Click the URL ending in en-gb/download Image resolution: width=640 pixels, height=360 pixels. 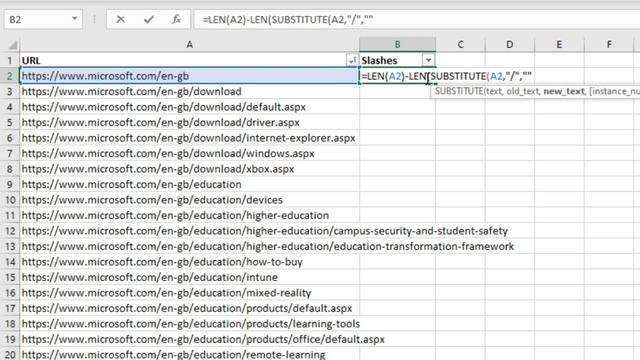(189, 91)
